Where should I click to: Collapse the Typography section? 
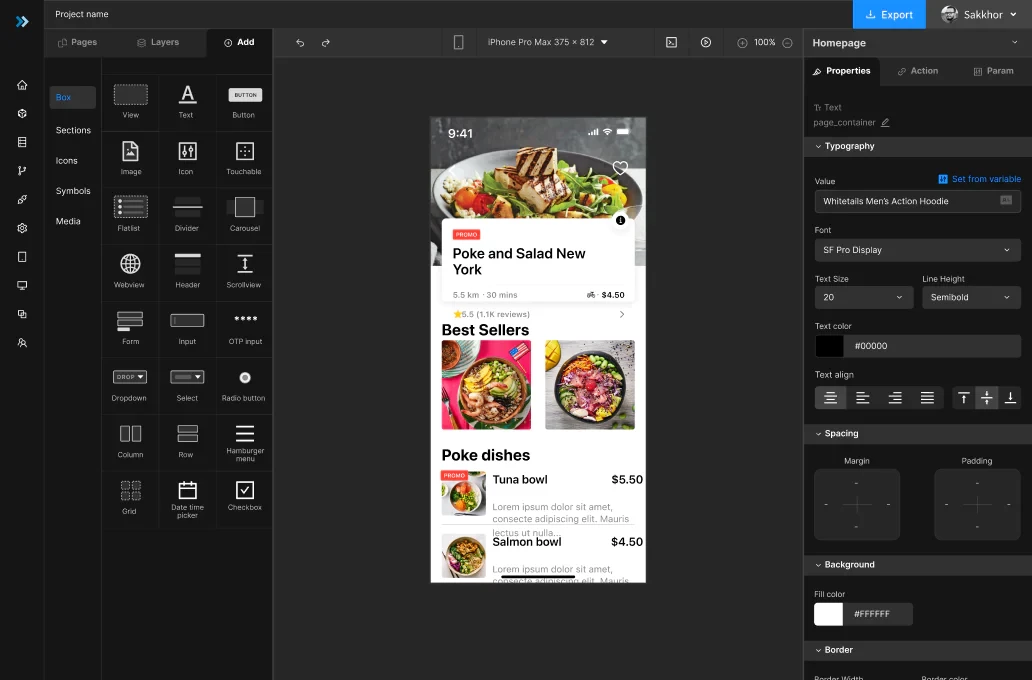click(819, 146)
